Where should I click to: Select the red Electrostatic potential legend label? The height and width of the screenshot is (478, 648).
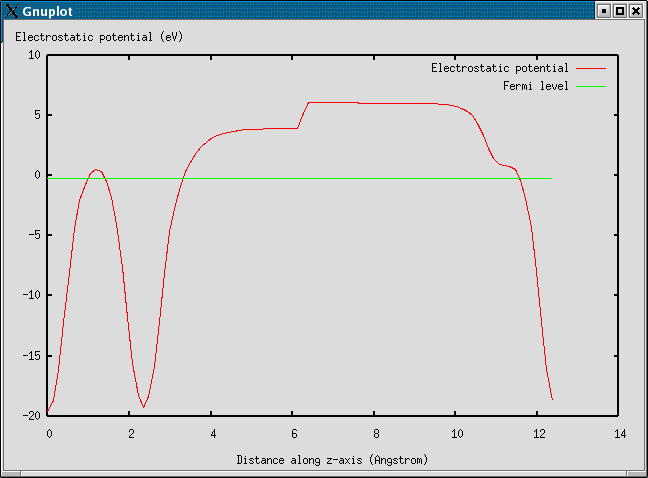(x=499, y=68)
